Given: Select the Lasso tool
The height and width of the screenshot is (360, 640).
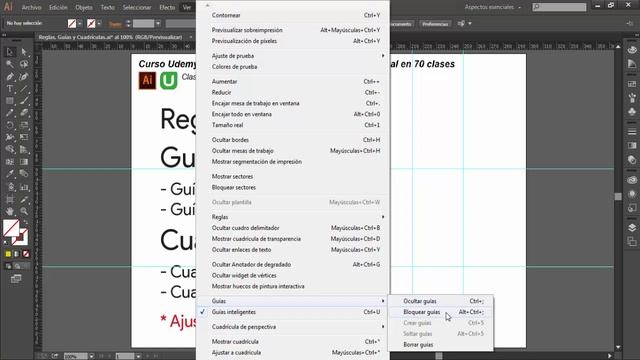Looking at the screenshot, I should point(24,64).
